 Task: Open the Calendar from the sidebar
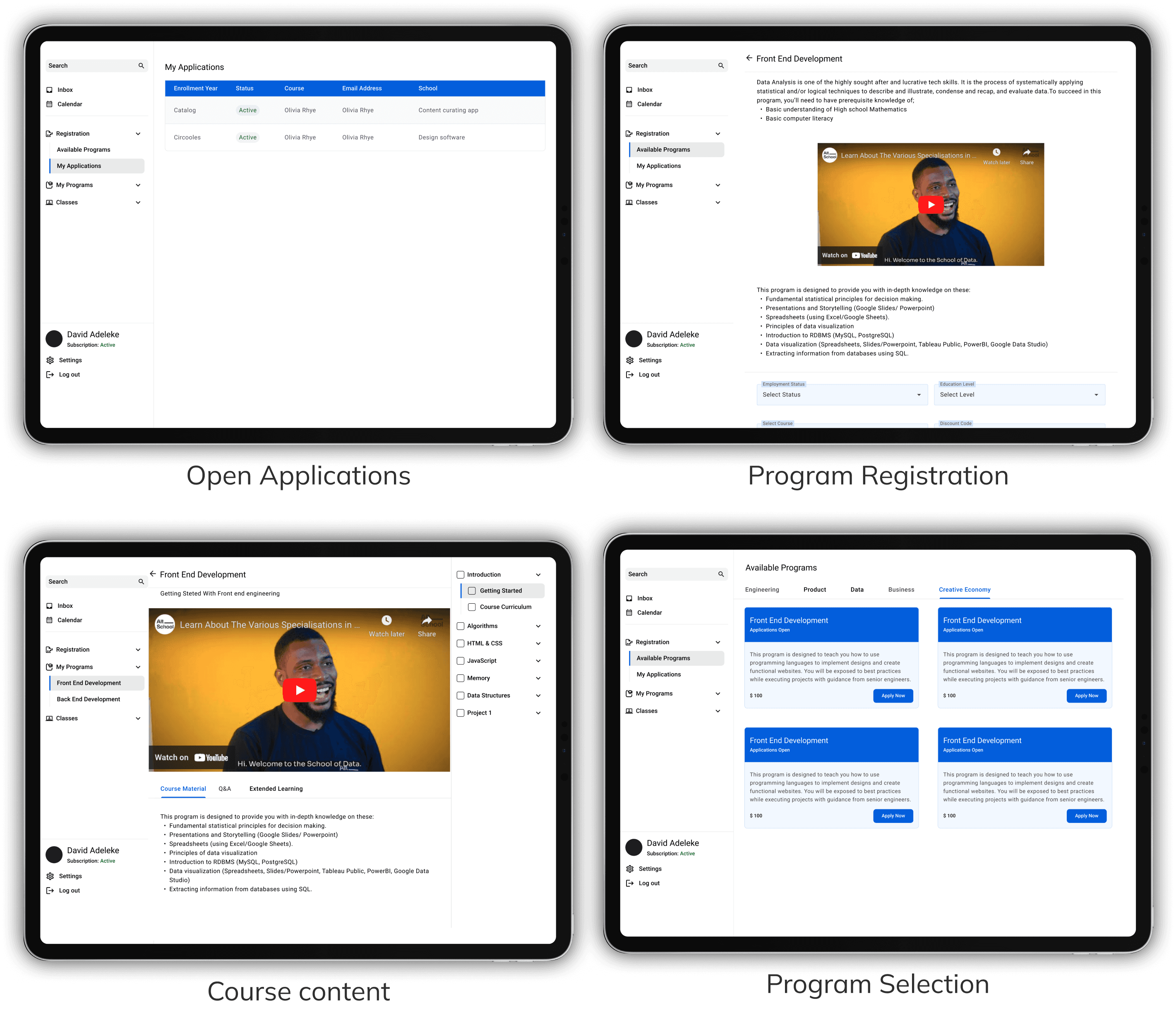point(69,104)
